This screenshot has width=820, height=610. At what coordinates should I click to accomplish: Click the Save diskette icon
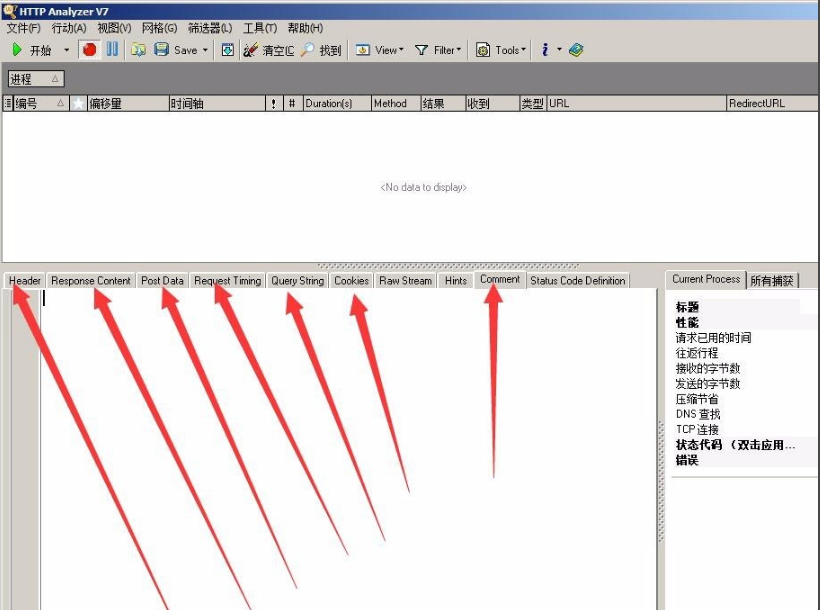point(160,49)
